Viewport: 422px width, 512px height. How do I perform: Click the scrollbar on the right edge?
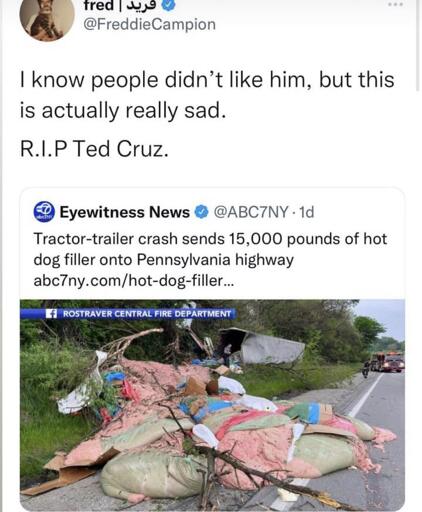point(418,45)
